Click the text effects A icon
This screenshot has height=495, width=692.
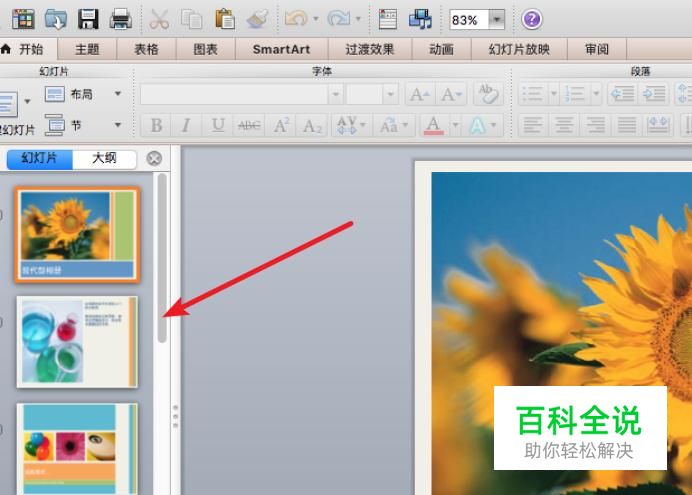[x=478, y=125]
